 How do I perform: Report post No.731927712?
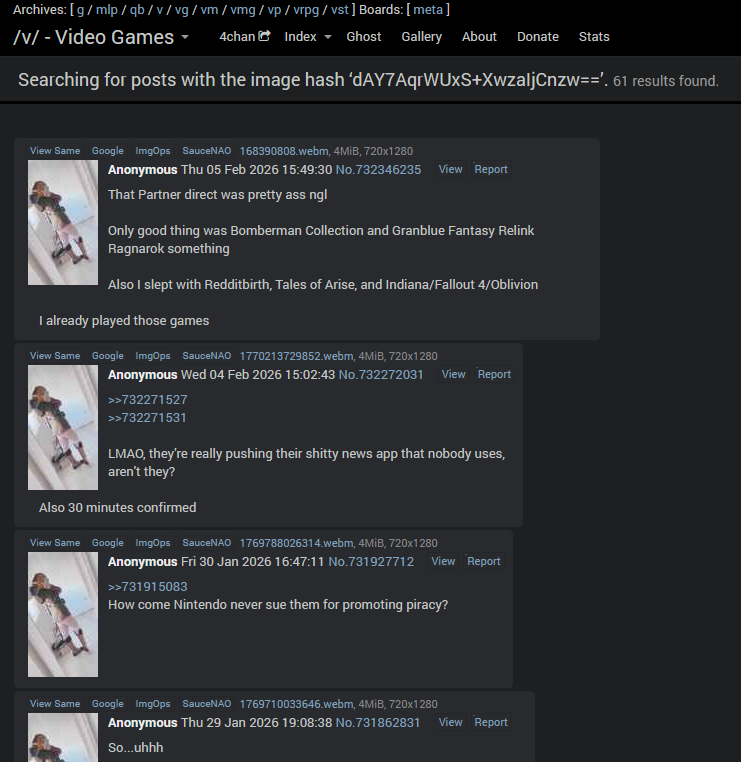483,561
